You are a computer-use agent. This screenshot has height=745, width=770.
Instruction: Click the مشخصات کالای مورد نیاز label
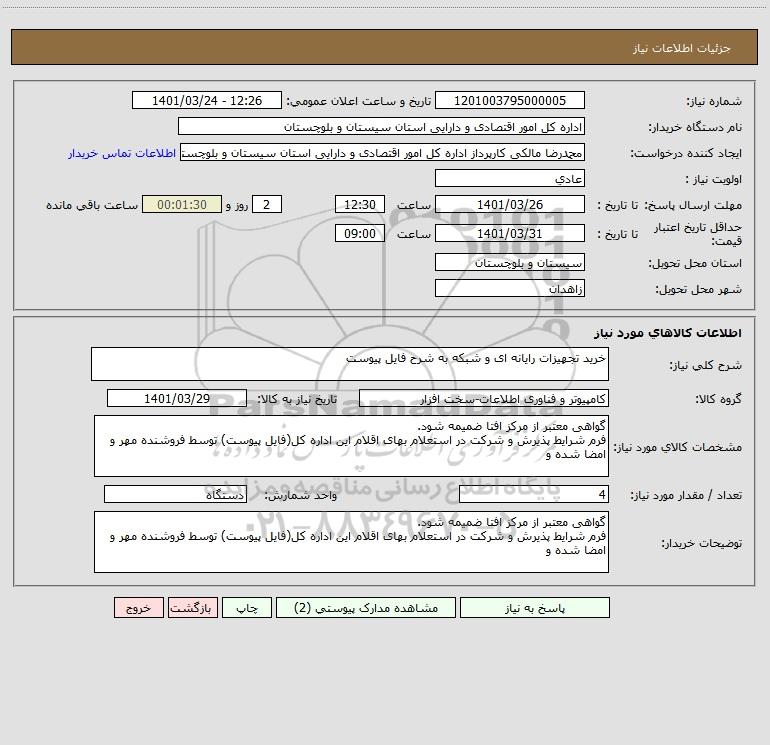(678, 447)
